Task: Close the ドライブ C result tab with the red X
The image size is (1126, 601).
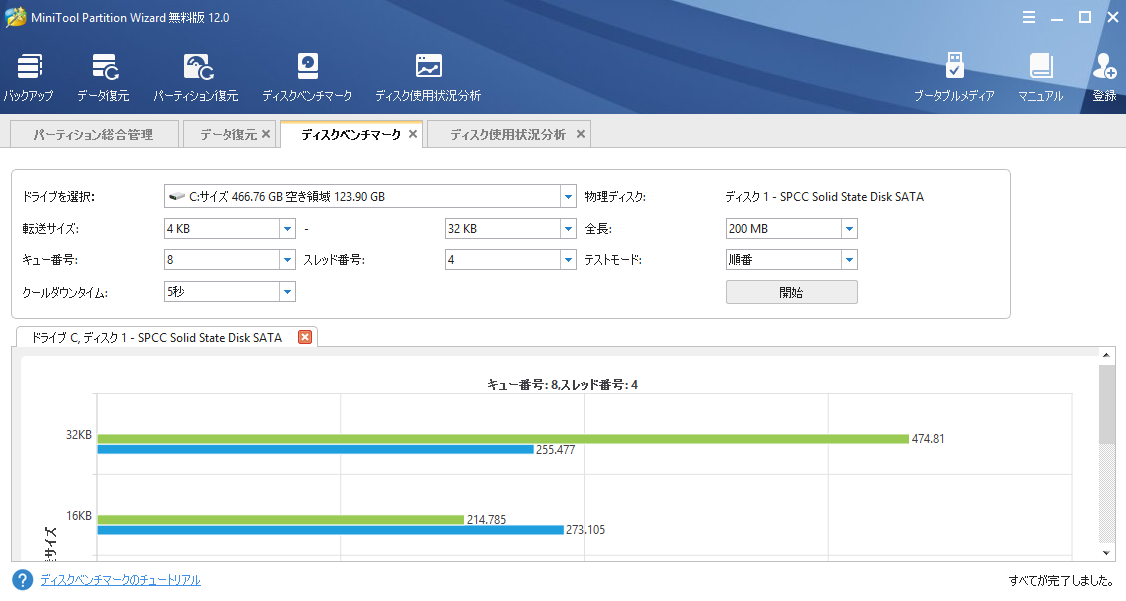Action: point(305,337)
